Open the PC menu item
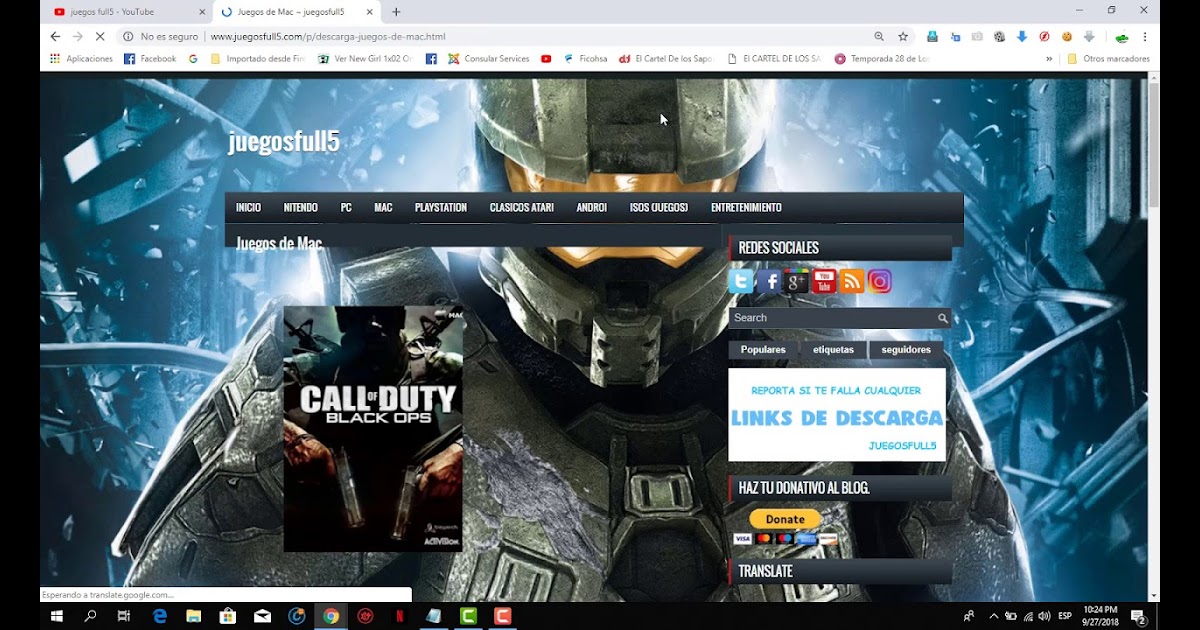Viewport: 1200px width, 630px height. pos(346,208)
